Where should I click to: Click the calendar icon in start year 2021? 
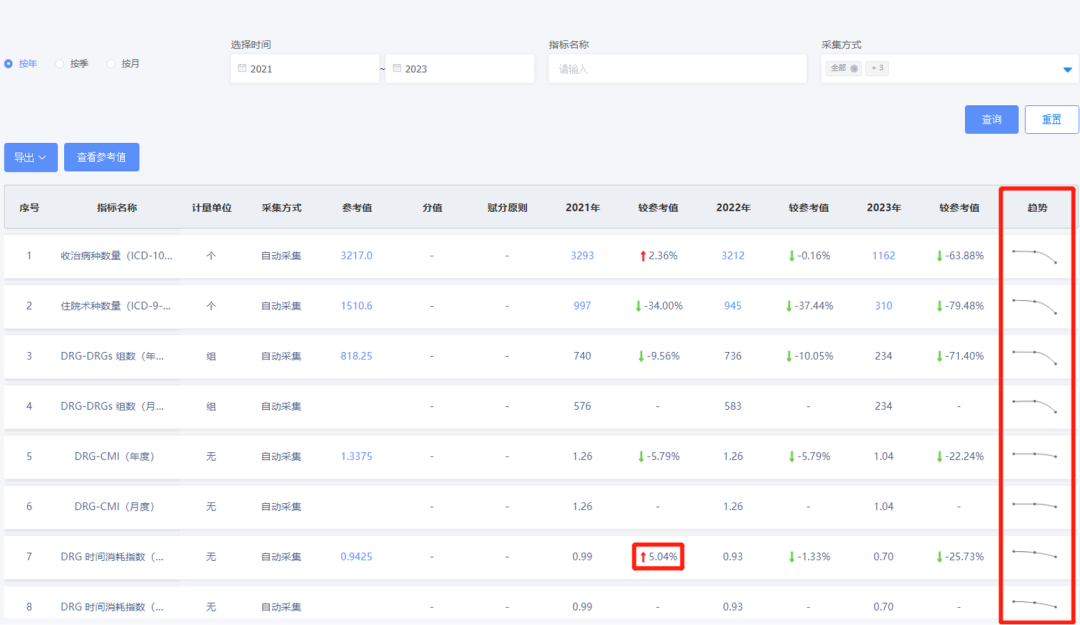(x=242, y=69)
